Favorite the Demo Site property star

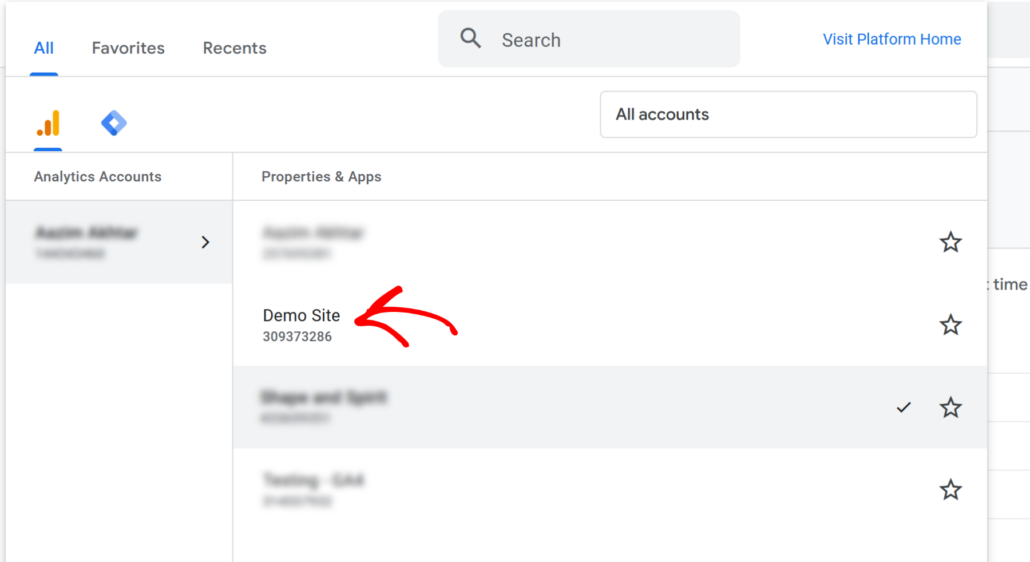(950, 325)
